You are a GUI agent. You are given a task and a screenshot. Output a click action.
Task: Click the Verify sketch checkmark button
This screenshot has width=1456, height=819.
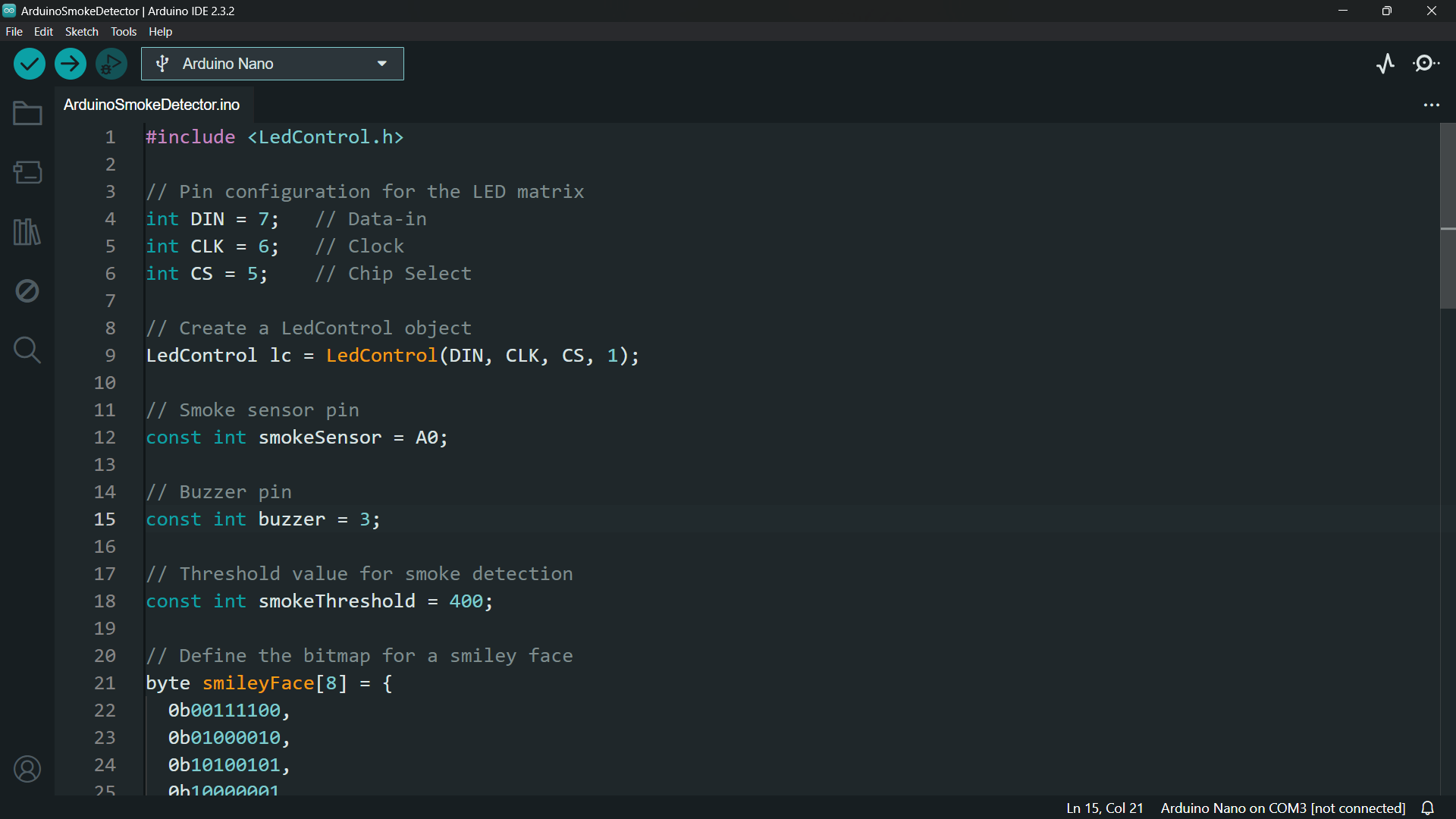tap(30, 64)
